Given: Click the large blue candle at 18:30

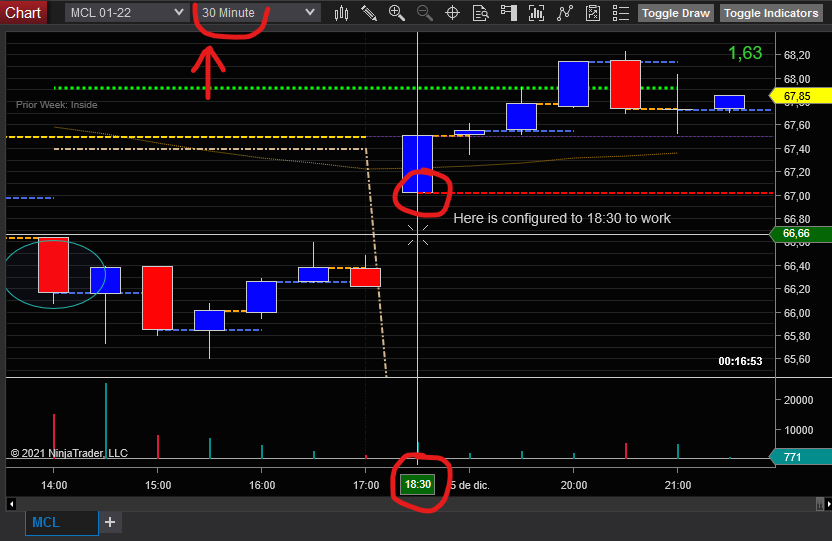Looking at the screenshot, I should [418, 164].
